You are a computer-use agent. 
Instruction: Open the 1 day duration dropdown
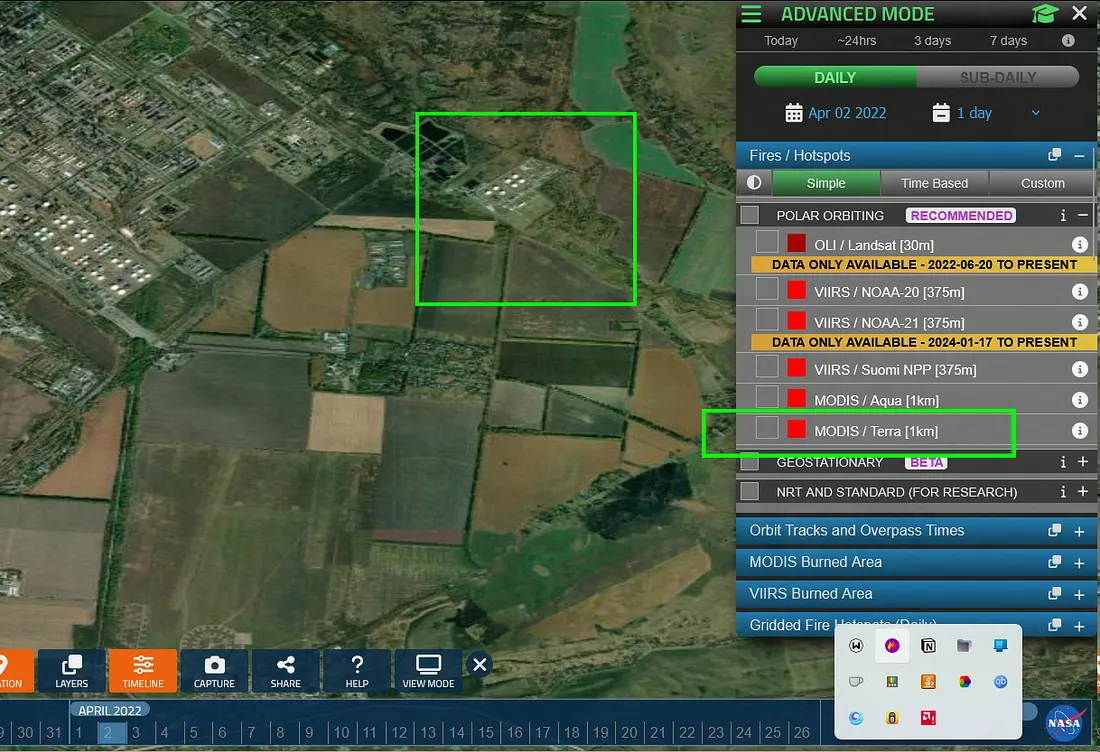point(1035,113)
